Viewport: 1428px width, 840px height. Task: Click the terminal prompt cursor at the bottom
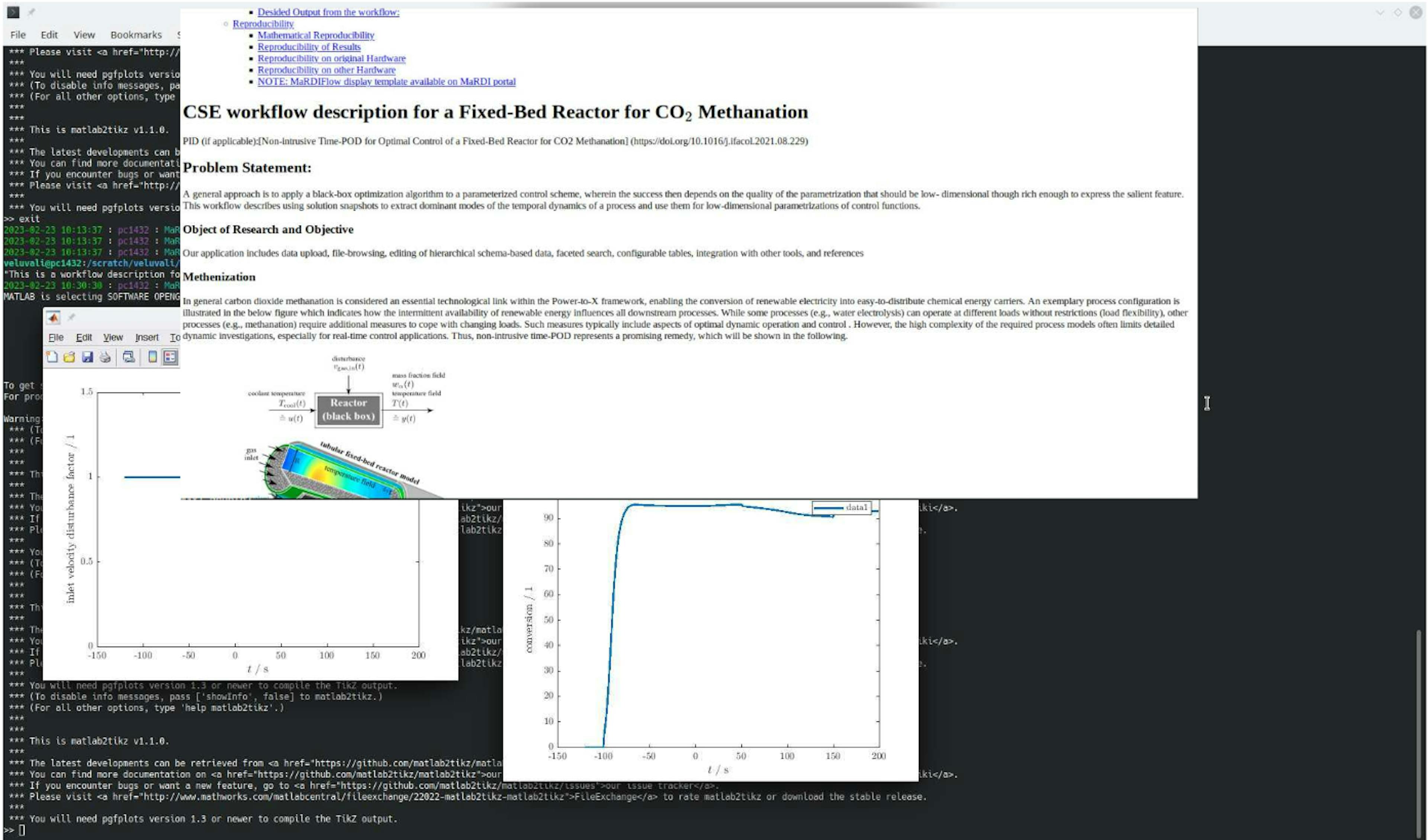[x=22, y=830]
